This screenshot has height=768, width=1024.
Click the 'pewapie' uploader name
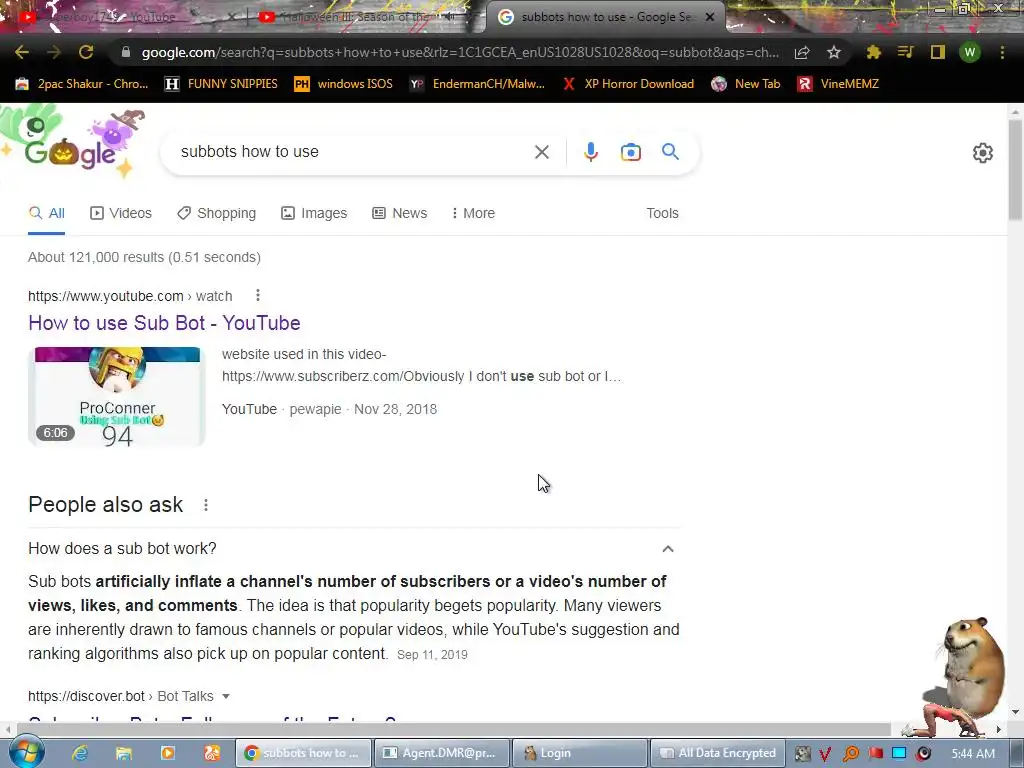(315, 409)
